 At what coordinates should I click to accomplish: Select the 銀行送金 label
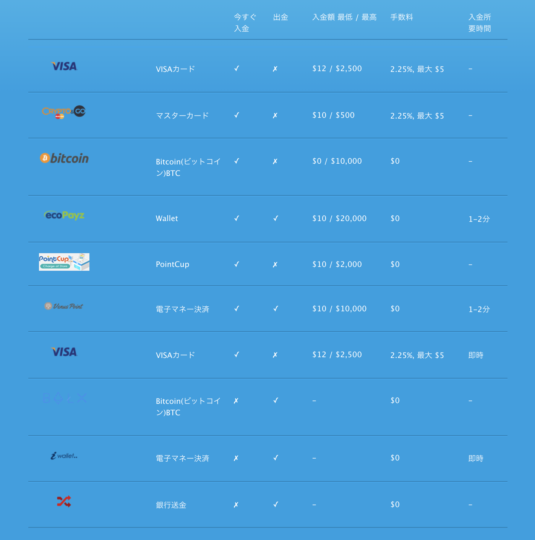(171, 505)
